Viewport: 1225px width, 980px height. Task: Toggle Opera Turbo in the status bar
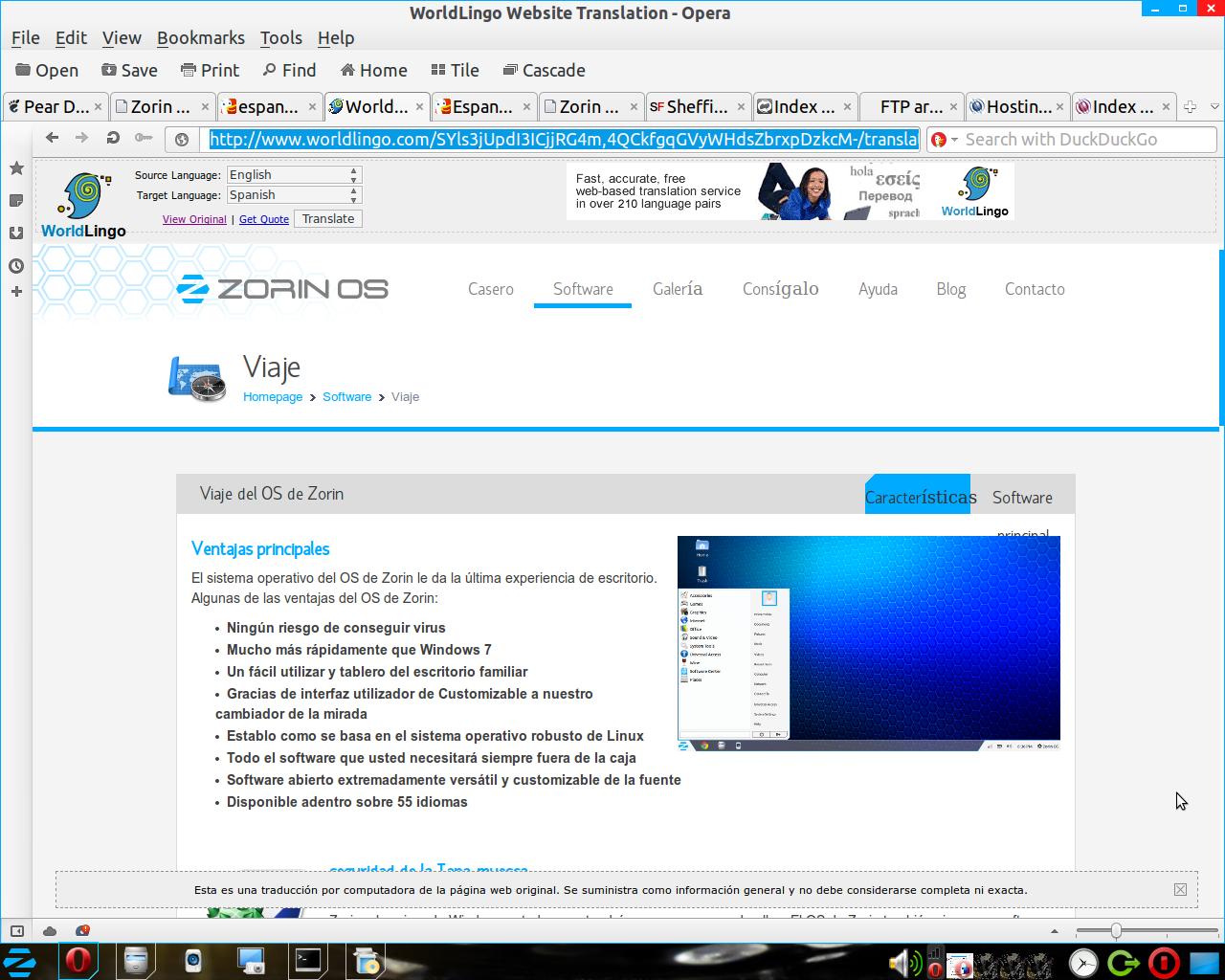click(82, 931)
